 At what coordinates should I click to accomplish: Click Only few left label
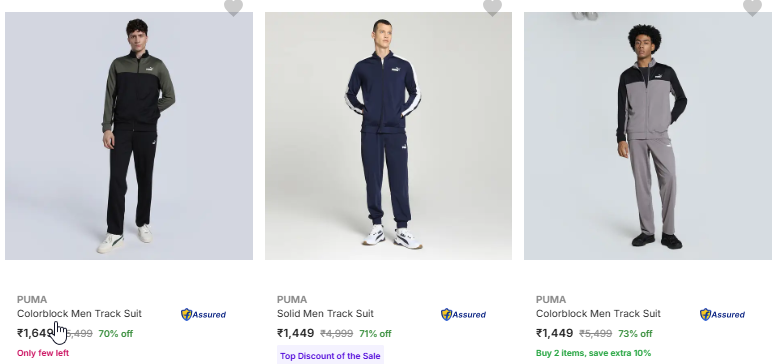[43, 353]
